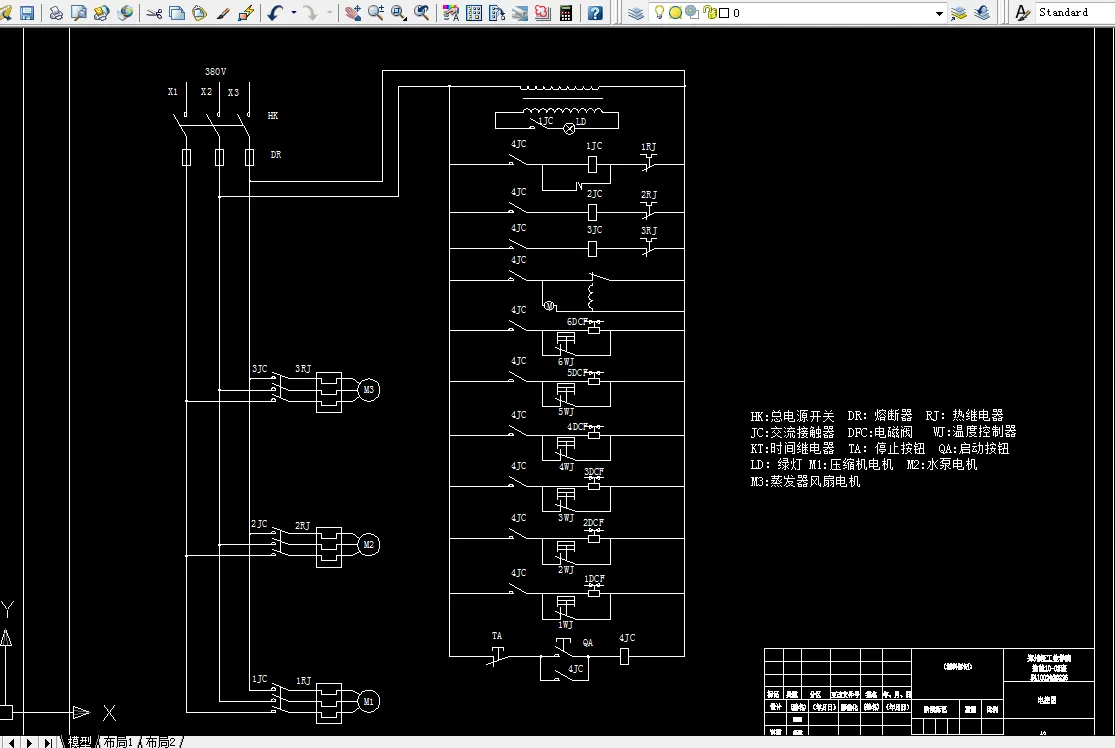Toggle layer 0 freeze sun icon
This screenshot has width=1115, height=748.
point(676,13)
